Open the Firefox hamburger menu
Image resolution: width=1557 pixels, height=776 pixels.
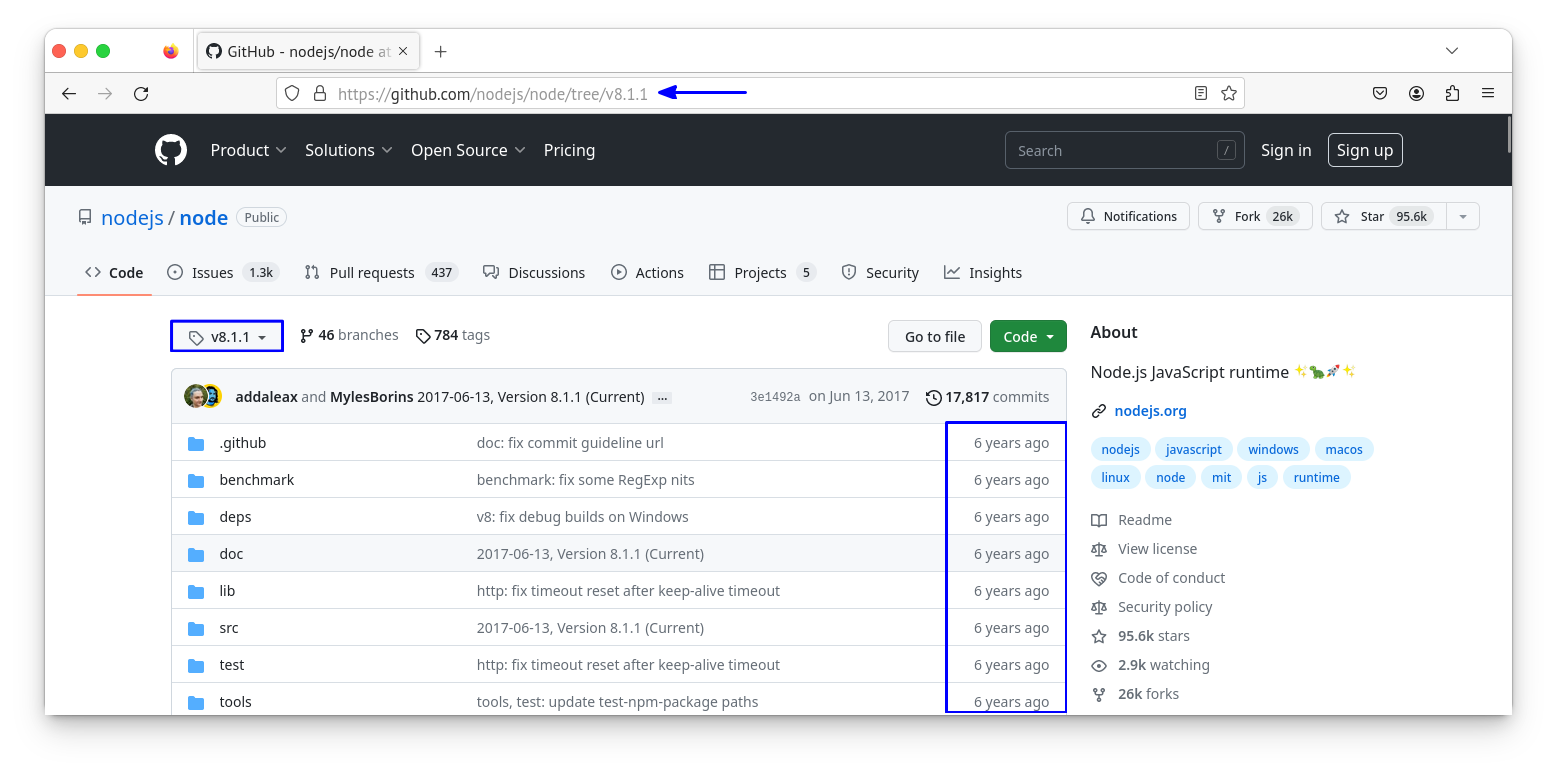click(1488, 93)
